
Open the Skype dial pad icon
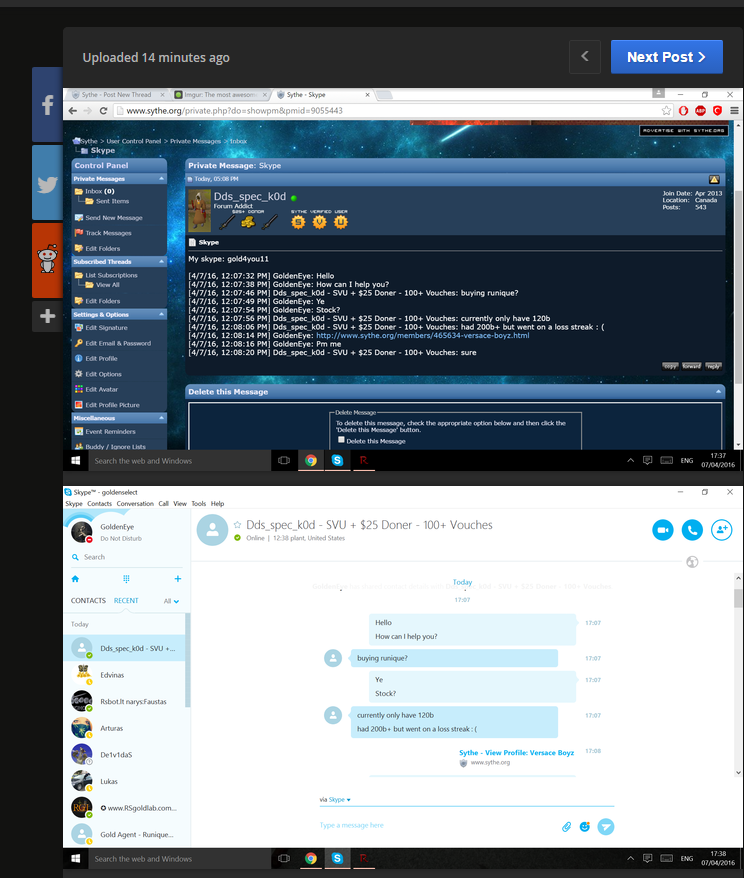[x=126, y=579]
